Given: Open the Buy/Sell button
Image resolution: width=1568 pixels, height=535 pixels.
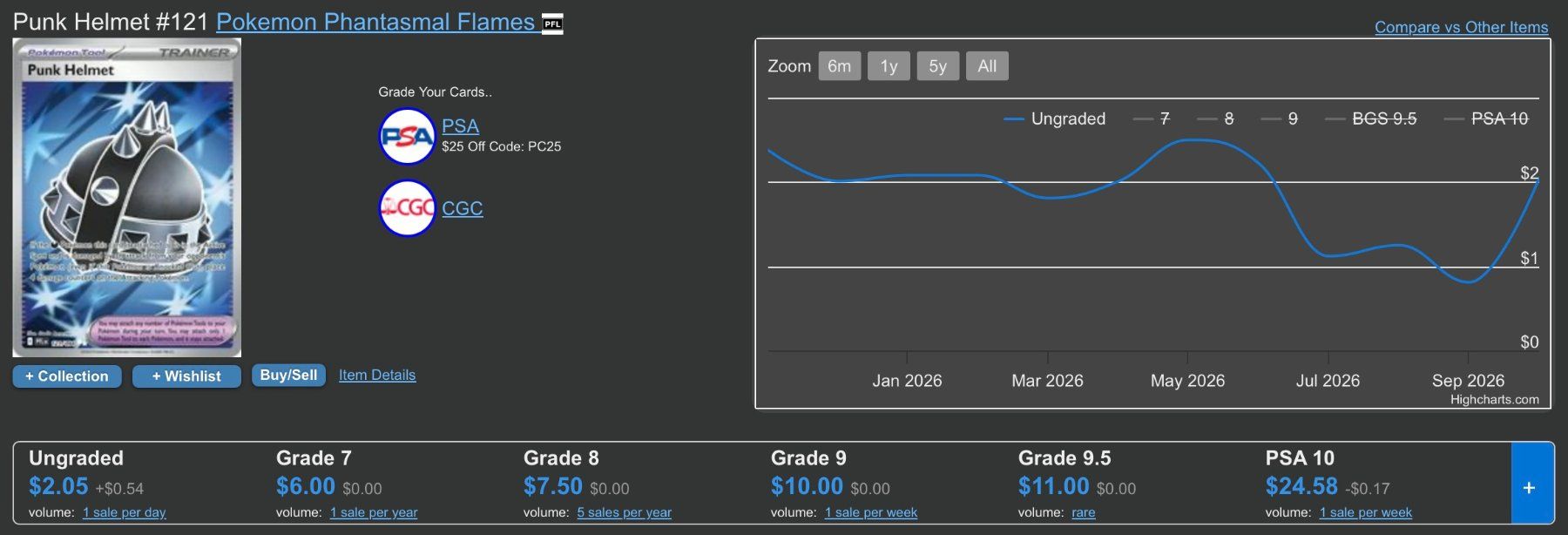Looking at the screenshot, I should pyautogui.click(x=288, y=375).
